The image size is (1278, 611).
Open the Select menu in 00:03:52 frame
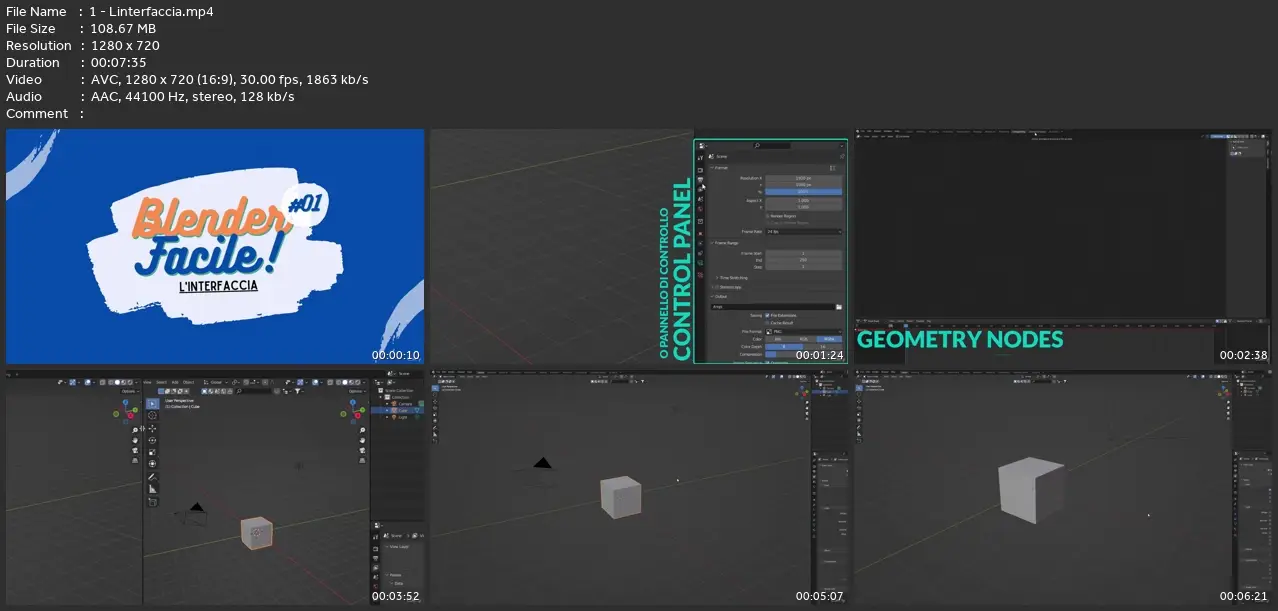coord(161,382)
